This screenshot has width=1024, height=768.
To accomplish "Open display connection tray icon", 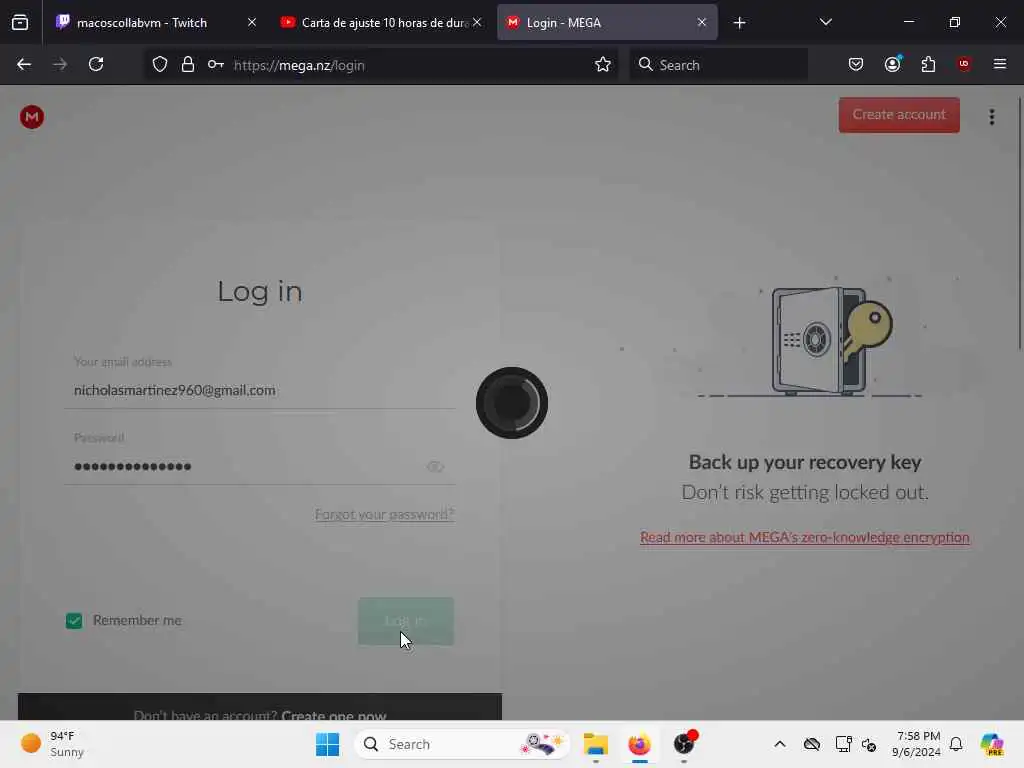I will coord(843,744).
